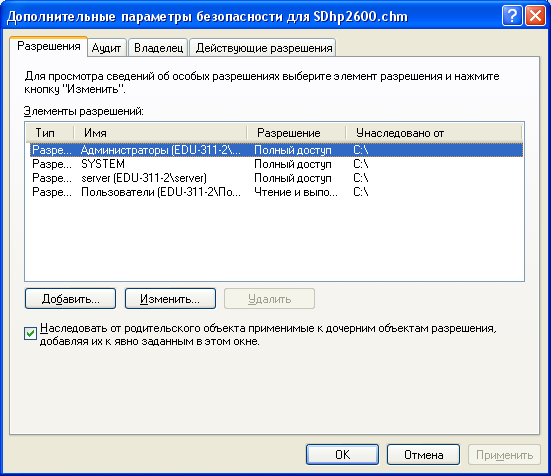Confirm with the OK button

[x=342, y=455]
